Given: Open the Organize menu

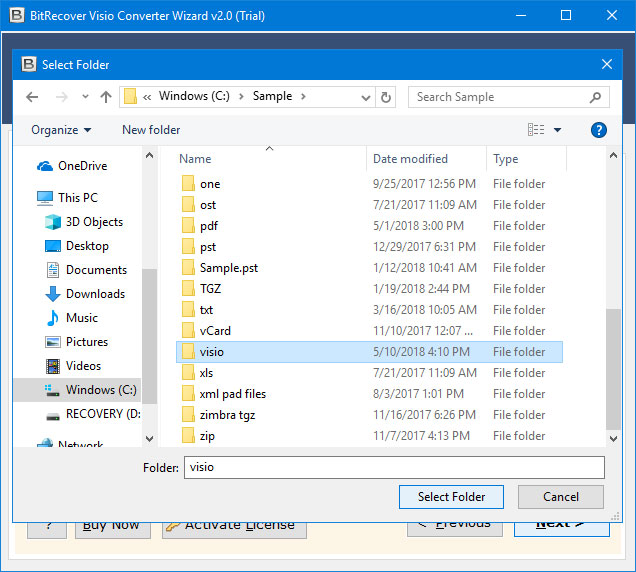Looking at the screenshot, I should (x=61, y=130).
